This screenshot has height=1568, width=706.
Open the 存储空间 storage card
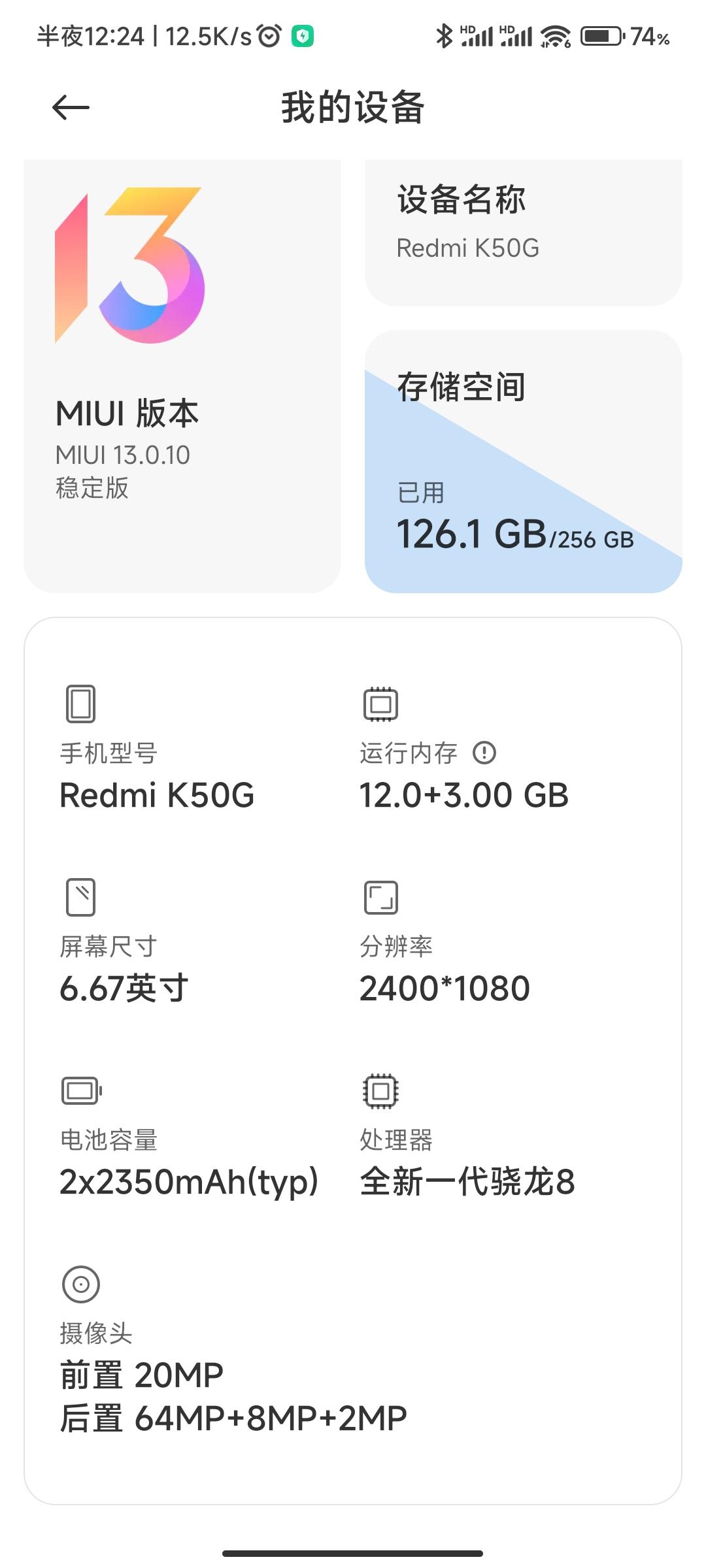click(x=523, y=461)
